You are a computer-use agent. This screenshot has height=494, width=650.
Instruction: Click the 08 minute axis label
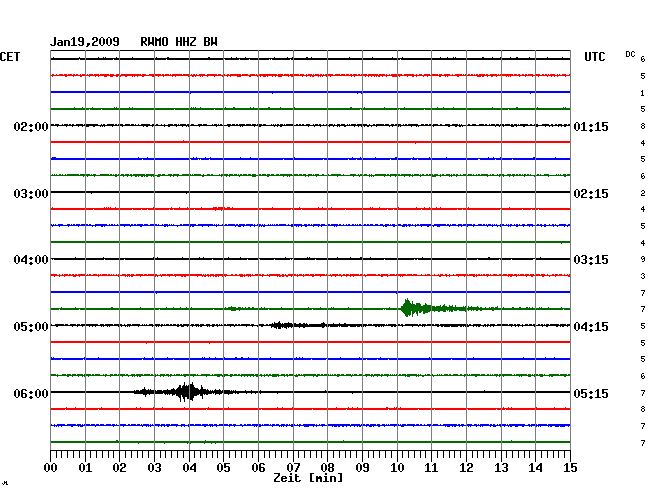pyautogui.click(x=327, y=468)
